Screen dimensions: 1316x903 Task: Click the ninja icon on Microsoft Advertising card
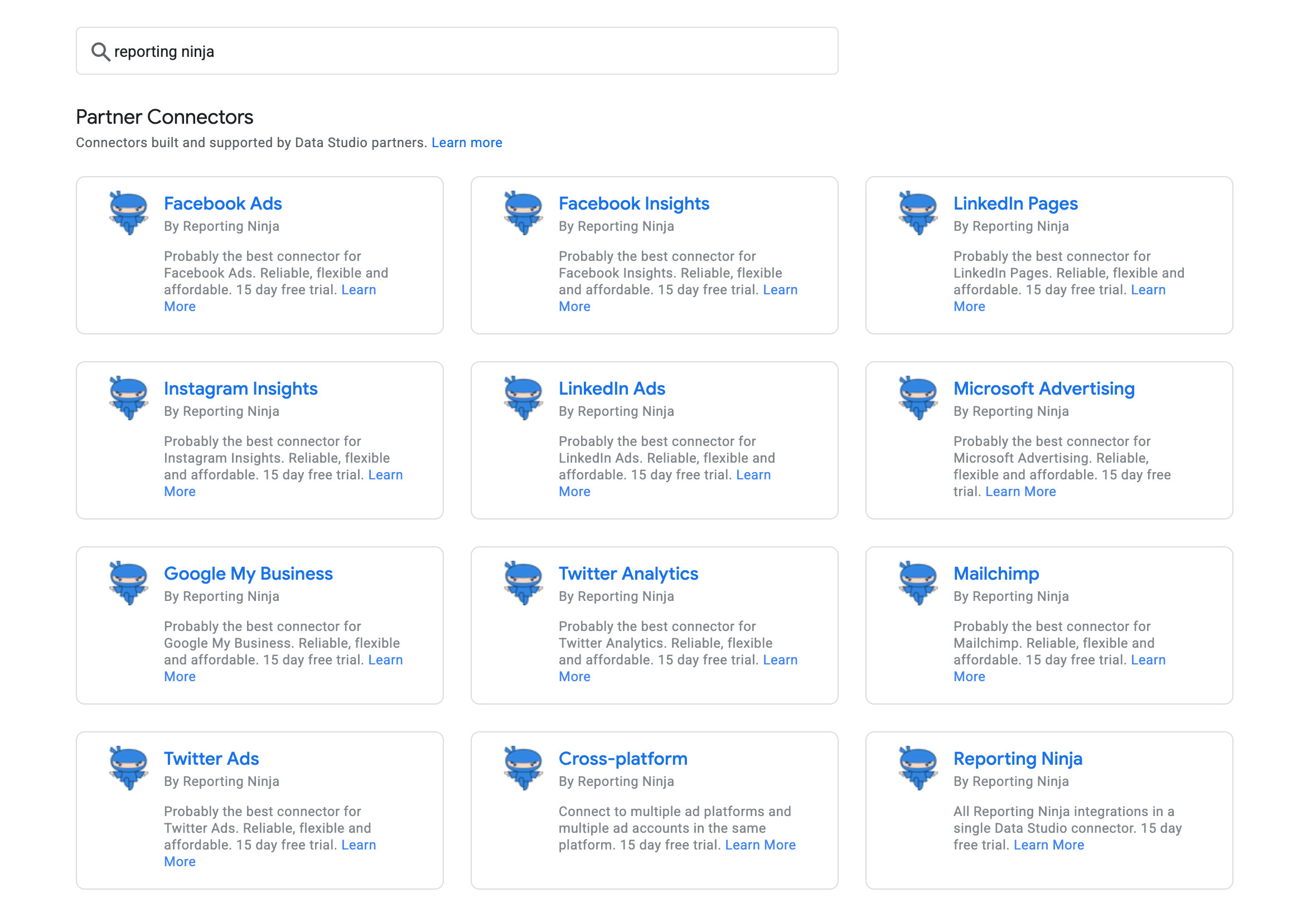pos(918,398)
